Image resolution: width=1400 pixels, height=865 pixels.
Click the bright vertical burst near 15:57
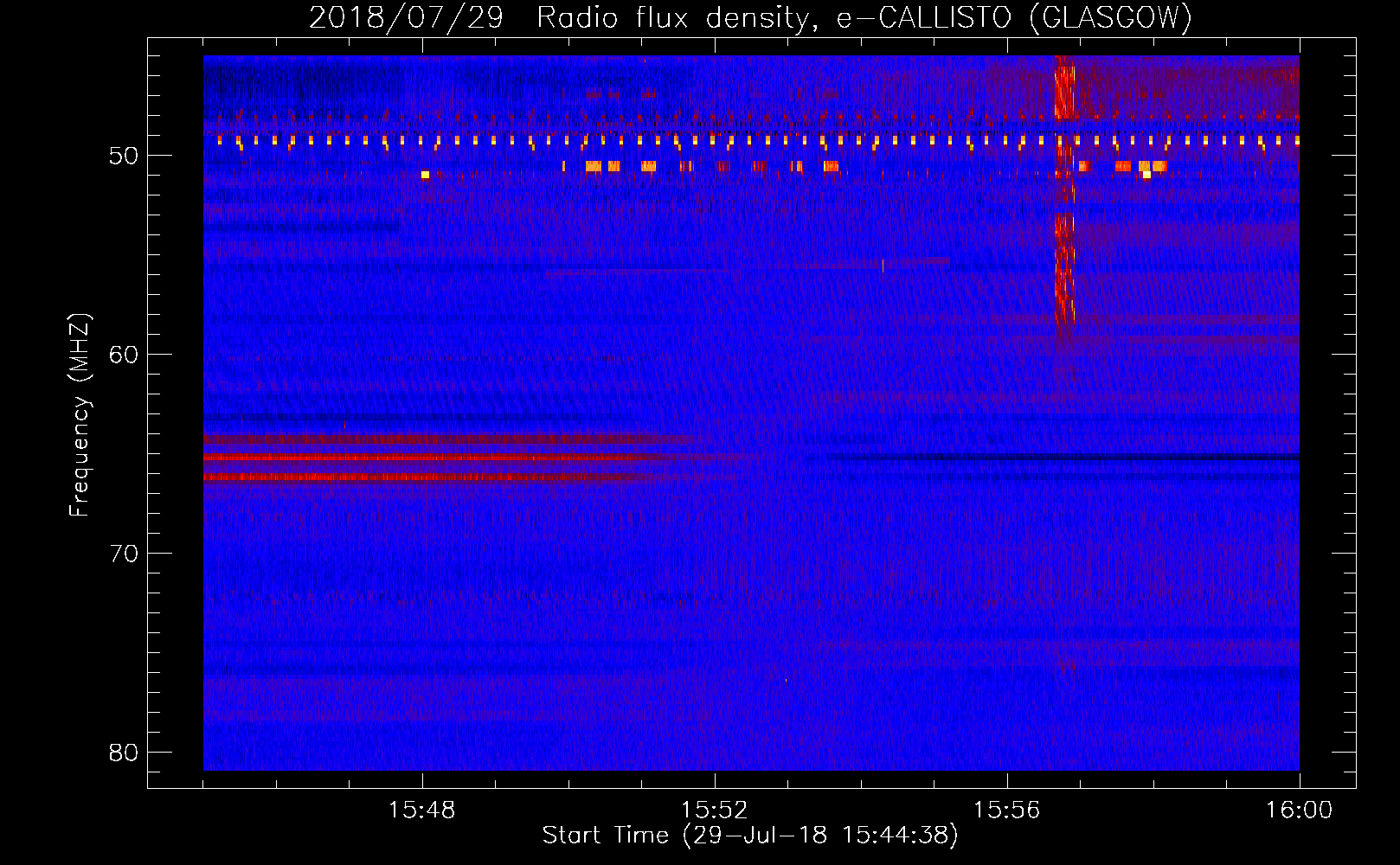tap(1064, 190)
